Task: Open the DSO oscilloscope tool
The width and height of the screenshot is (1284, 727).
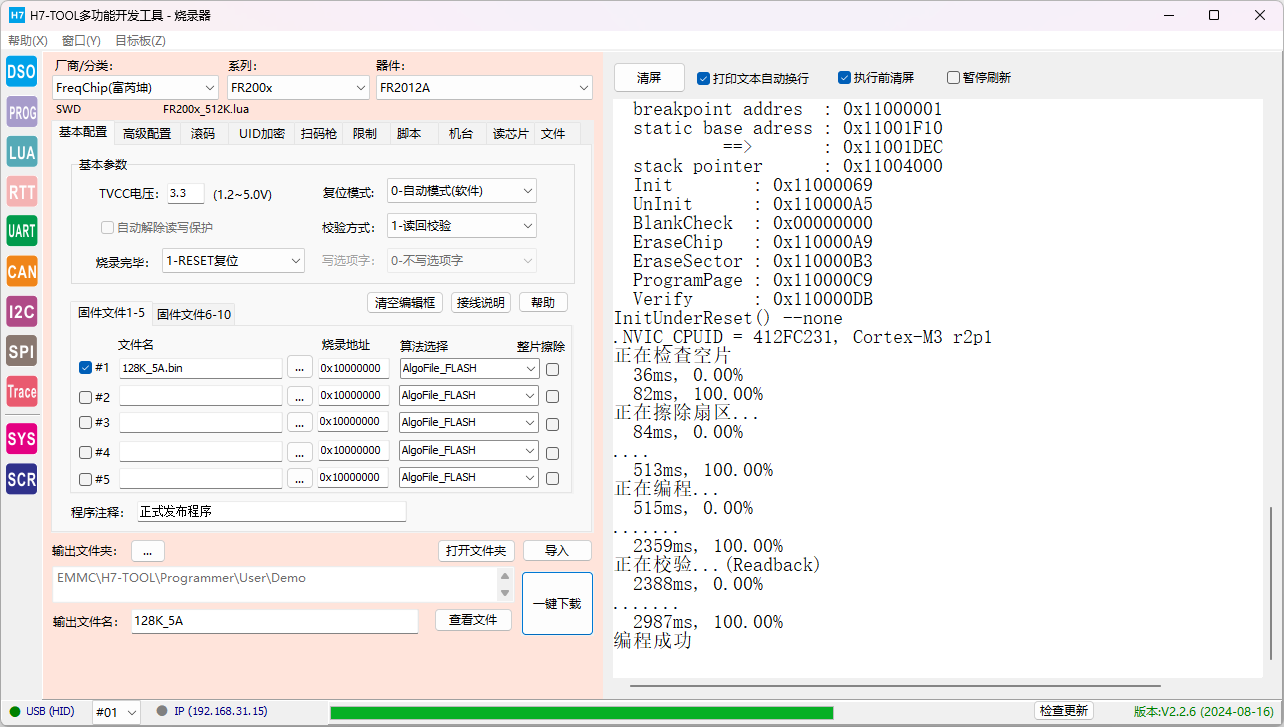Action: point(22,71)
